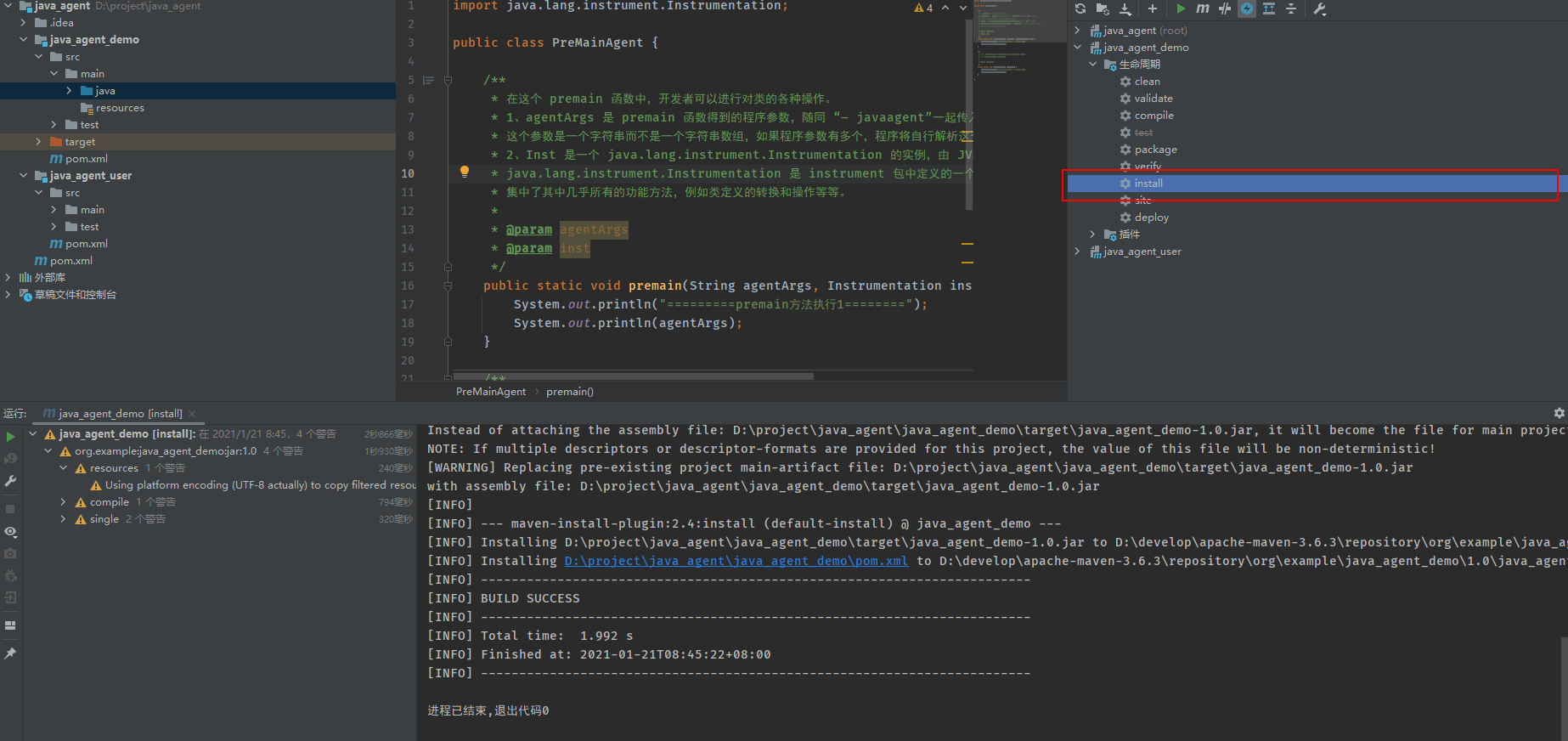1568x741 pixels.
Task: Go to next highlighted warning arrow
Action: click(962, 8)
